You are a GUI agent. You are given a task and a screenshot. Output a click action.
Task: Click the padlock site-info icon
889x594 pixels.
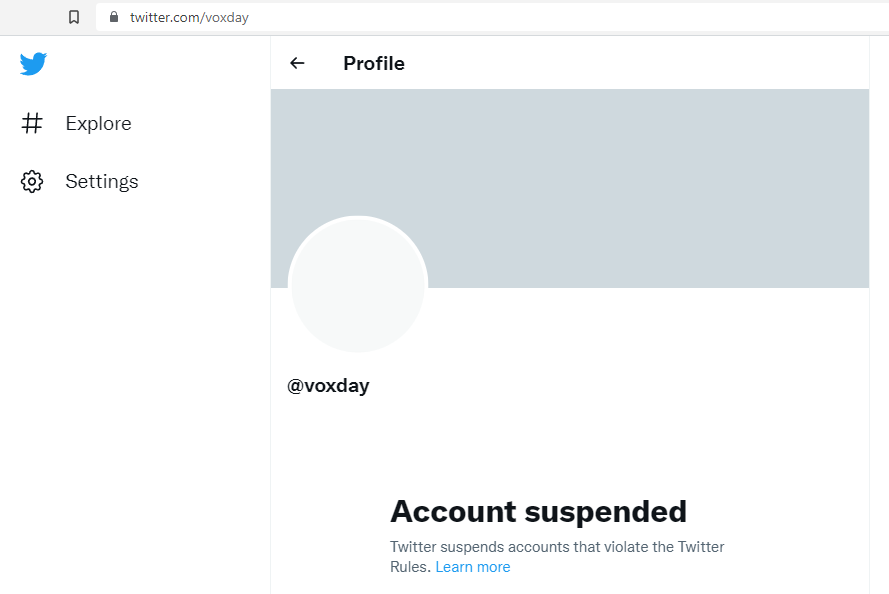pyautogui.click(x=114, y=17)
